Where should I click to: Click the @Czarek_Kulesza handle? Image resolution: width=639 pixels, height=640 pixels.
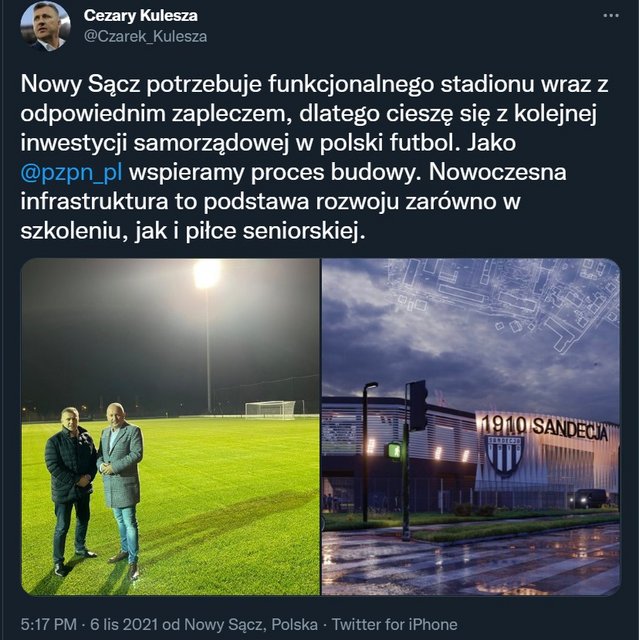pyautogui.click(x=145, y=36)
